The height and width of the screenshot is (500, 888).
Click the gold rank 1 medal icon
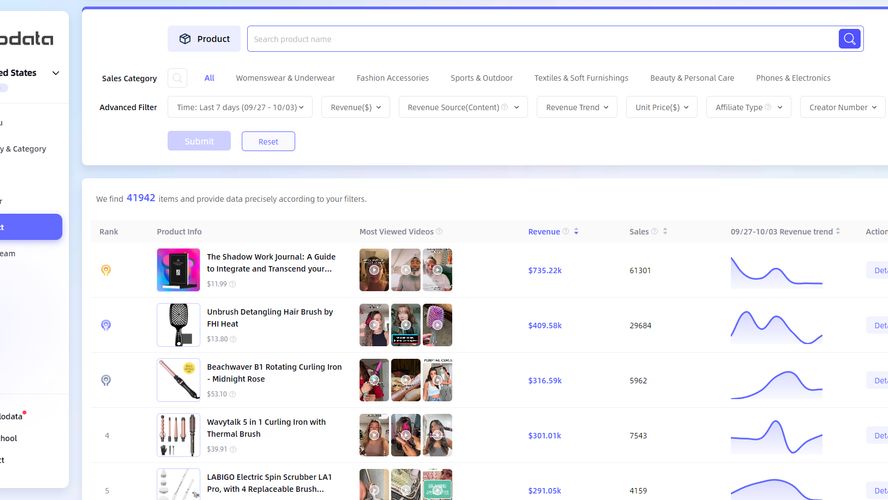pyautogui.click(x=106, y=270)
